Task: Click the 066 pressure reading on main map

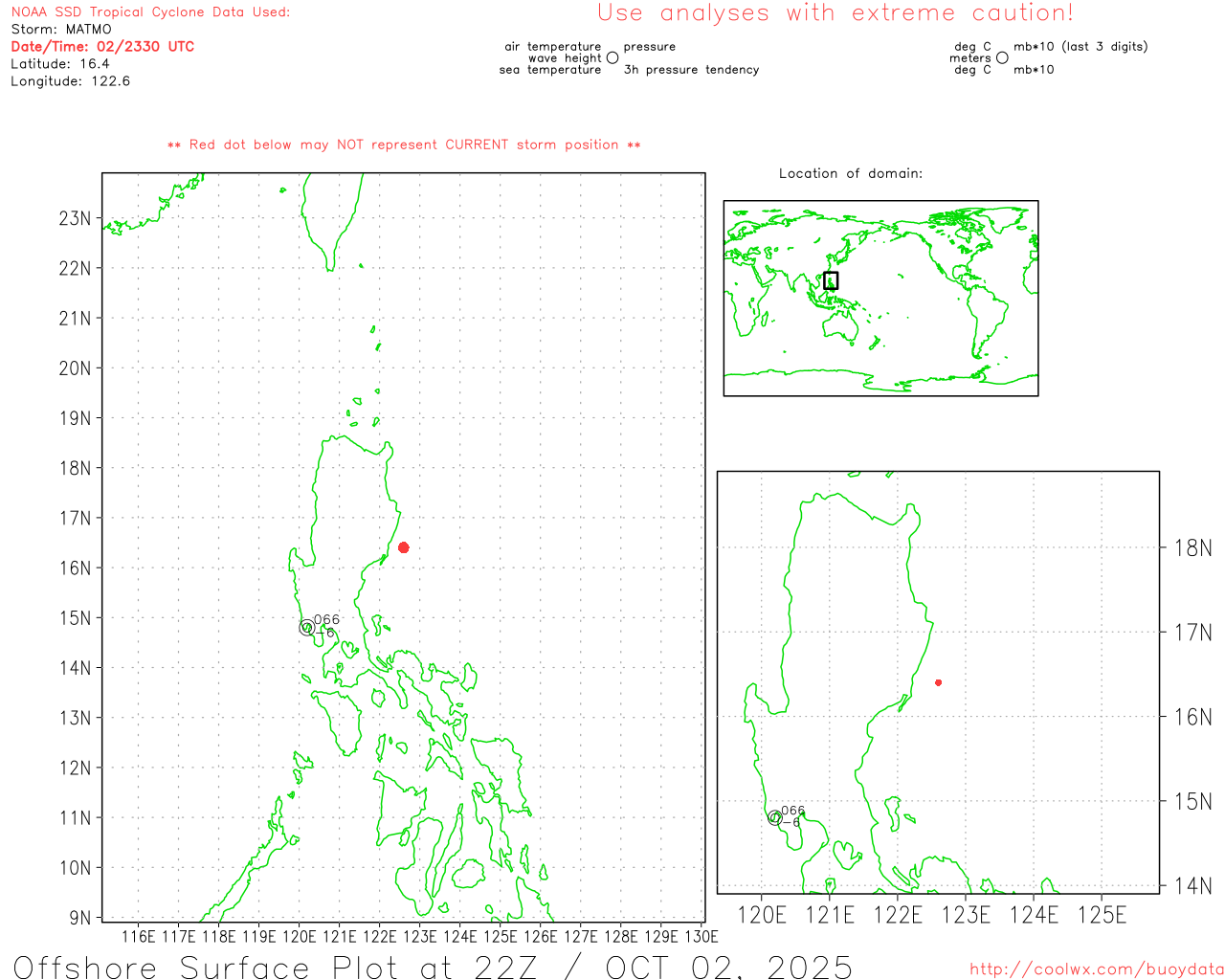Action: click(x=326, y=619)
